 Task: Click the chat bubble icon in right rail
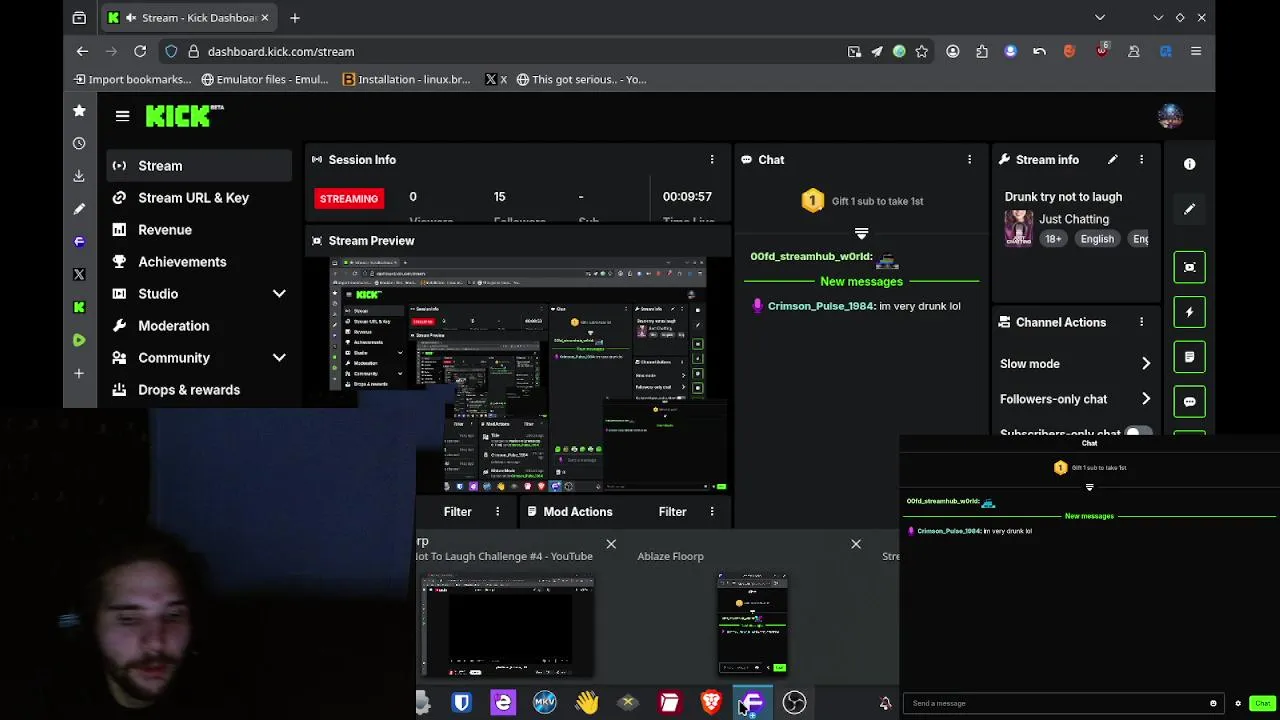click(1190, 402)
